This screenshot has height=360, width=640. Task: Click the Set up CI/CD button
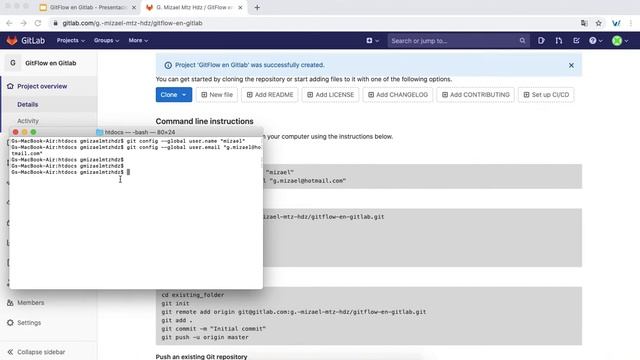546,95
